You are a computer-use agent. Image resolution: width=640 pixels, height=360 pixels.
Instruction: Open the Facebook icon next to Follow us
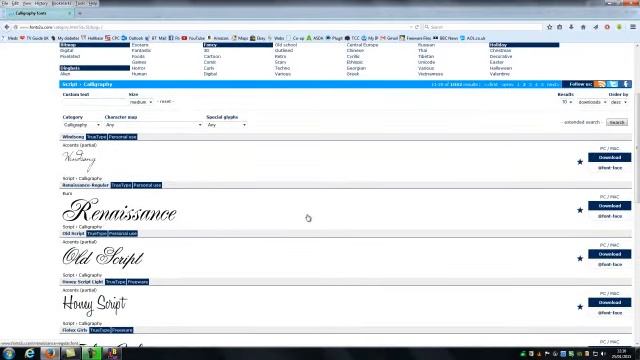click(x=626, y=84)
